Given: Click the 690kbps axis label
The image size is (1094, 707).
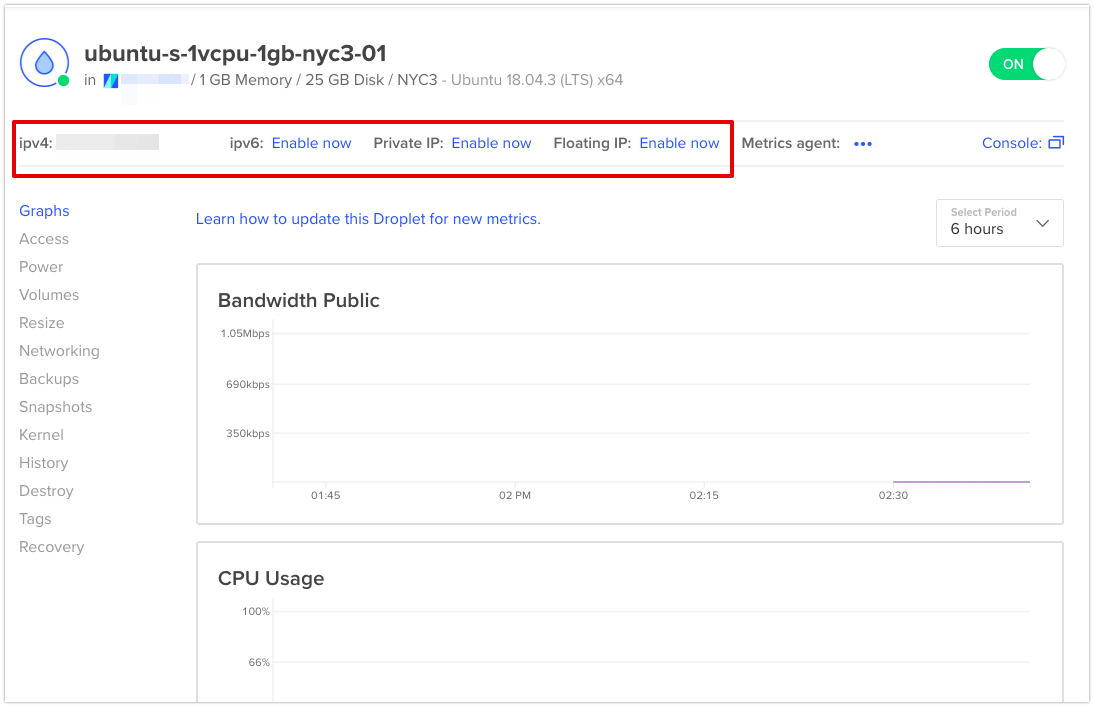Looking at the screenshot, I should tap(248, 384).
